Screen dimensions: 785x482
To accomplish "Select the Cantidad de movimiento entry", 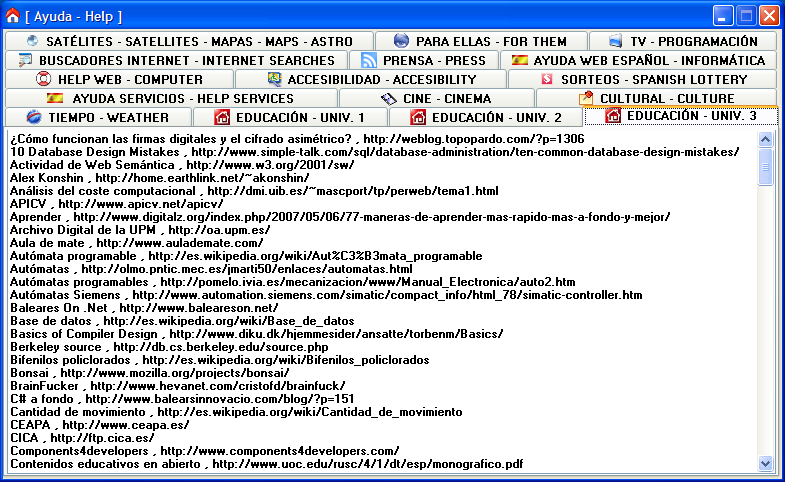I will click(236, 412).
